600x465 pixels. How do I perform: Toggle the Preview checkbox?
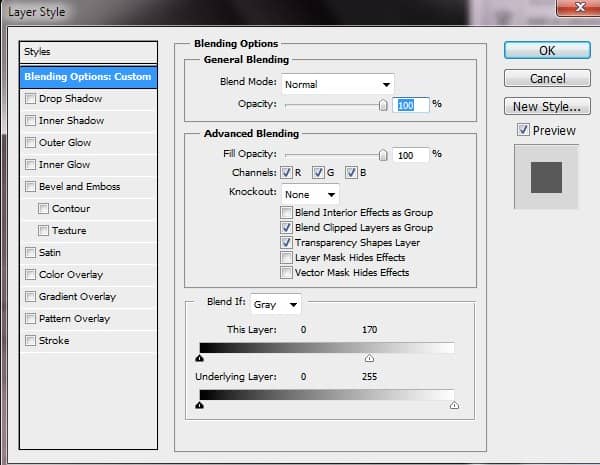(x=523, y=130)
